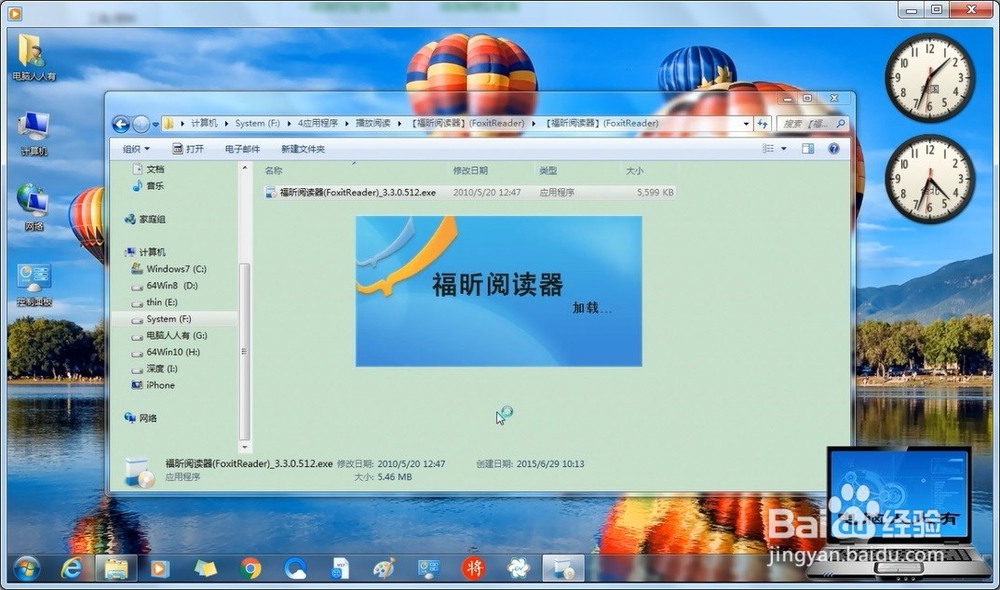
Task: Click the document file taskbar icon
Action: coord(340,568)
